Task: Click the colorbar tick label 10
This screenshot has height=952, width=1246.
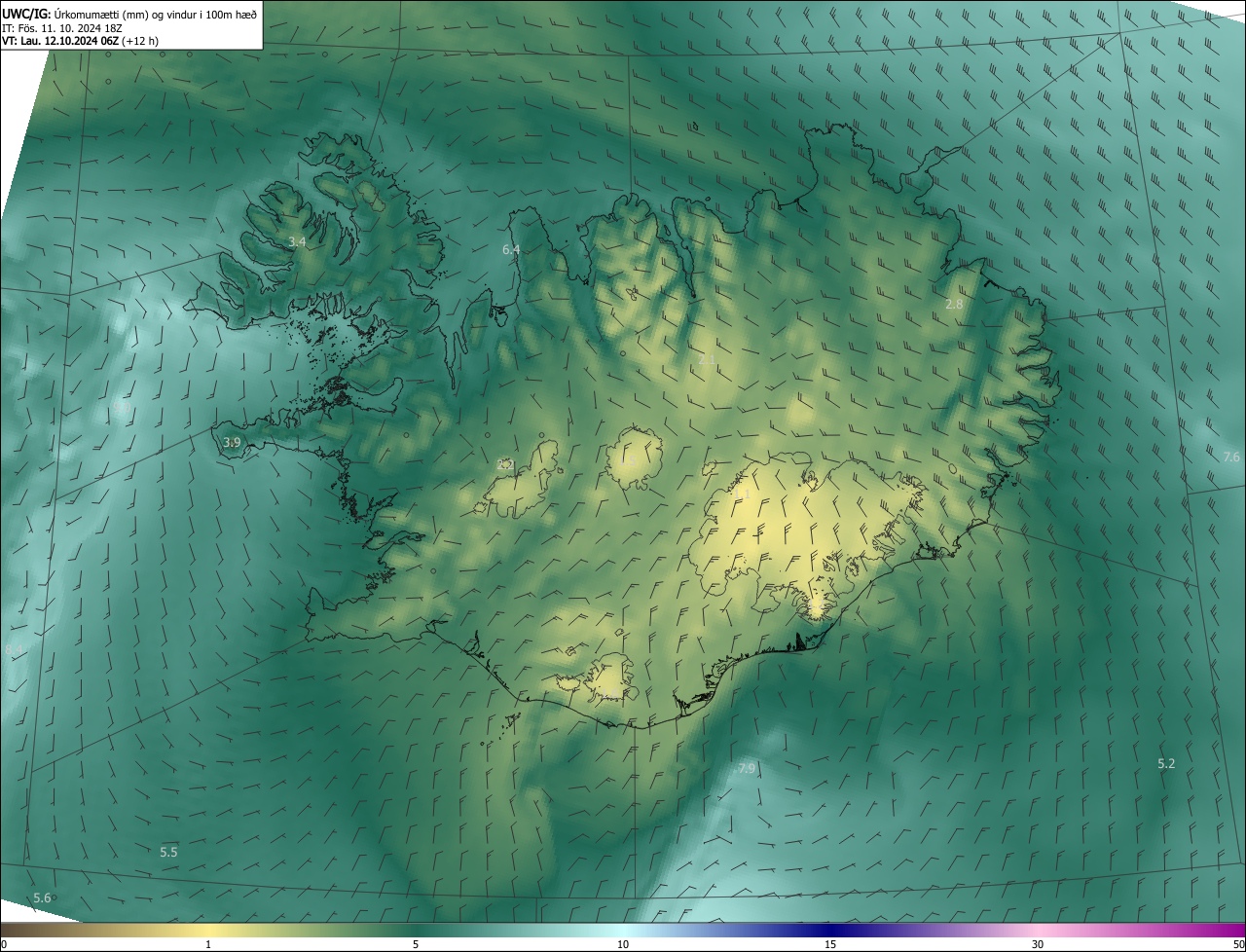Action: pos(623,945)
